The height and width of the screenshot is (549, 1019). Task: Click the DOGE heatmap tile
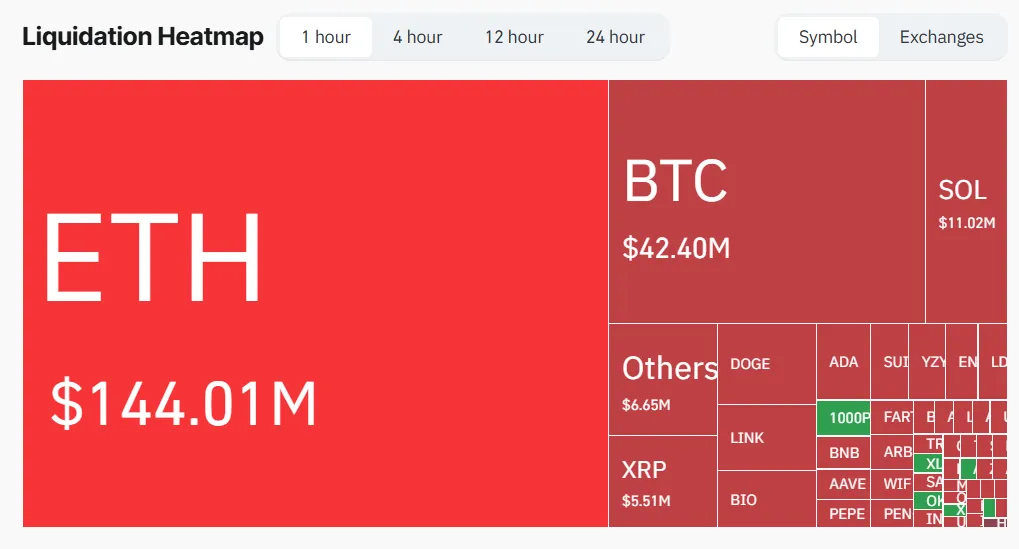[x=767, y=364]
